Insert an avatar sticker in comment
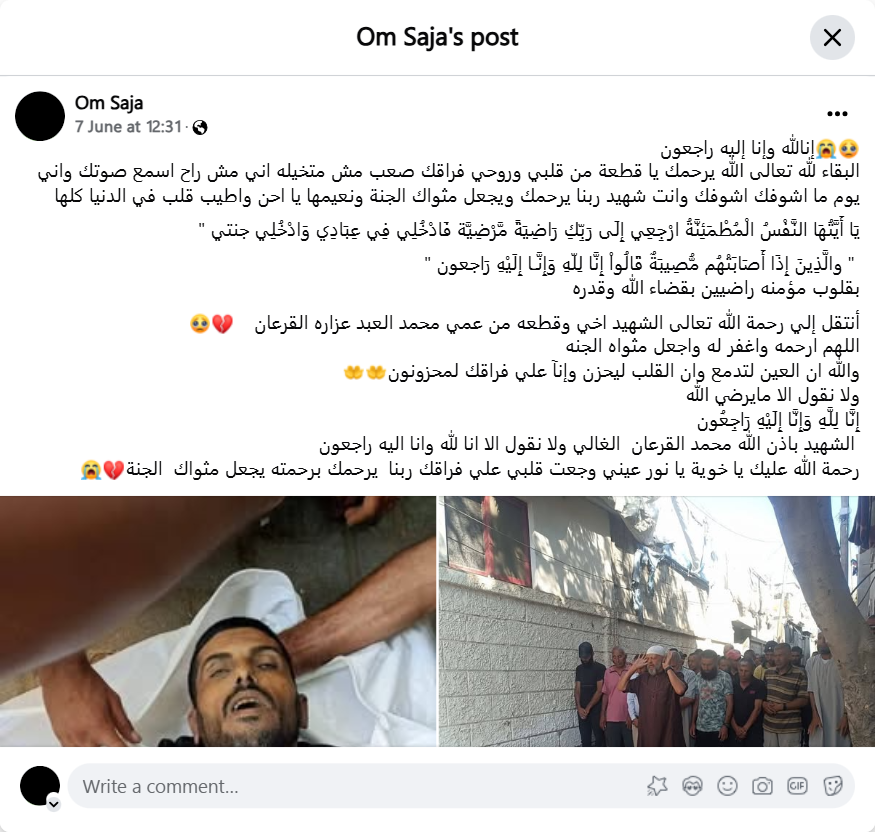 692,786
